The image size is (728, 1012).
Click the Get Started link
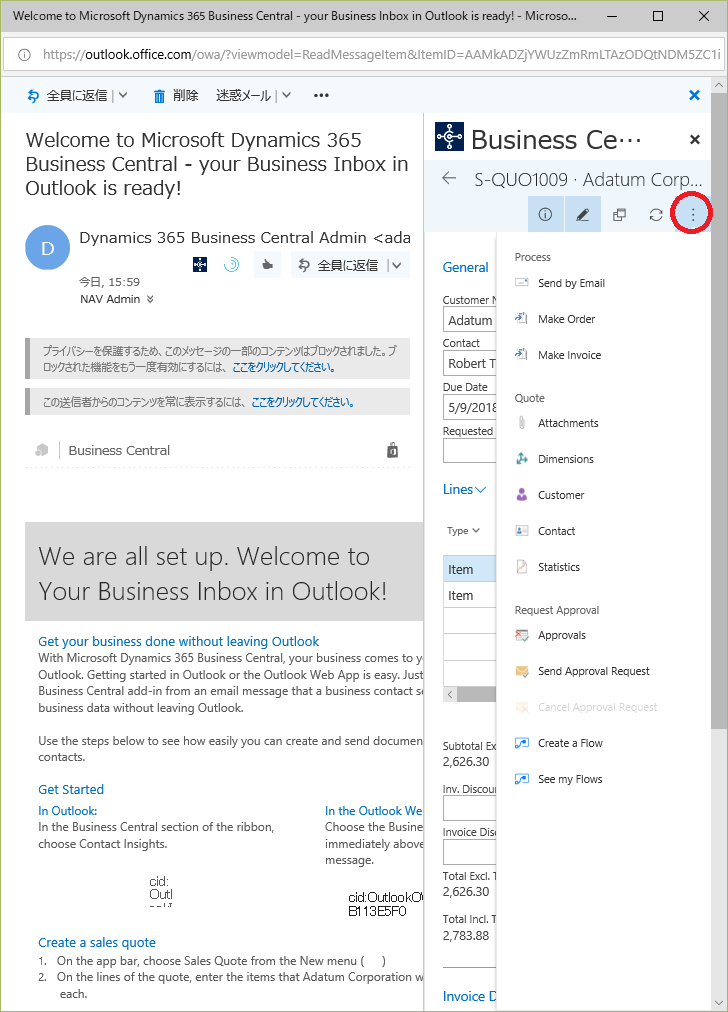[x=71, y=789]
